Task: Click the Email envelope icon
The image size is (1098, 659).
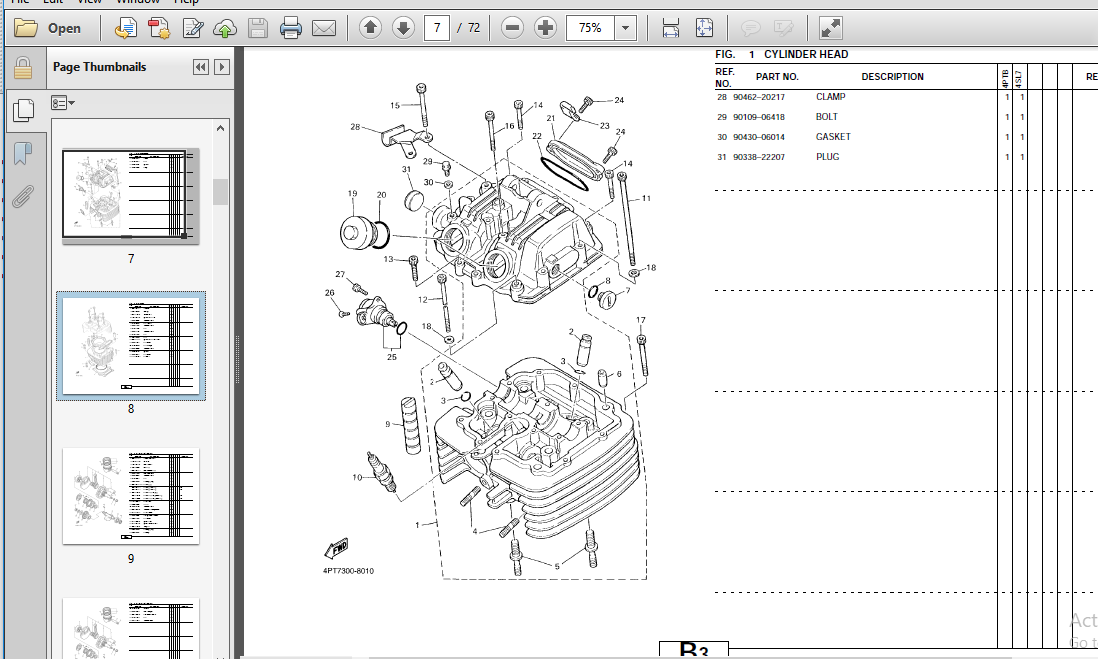Action: coord(324,28)
